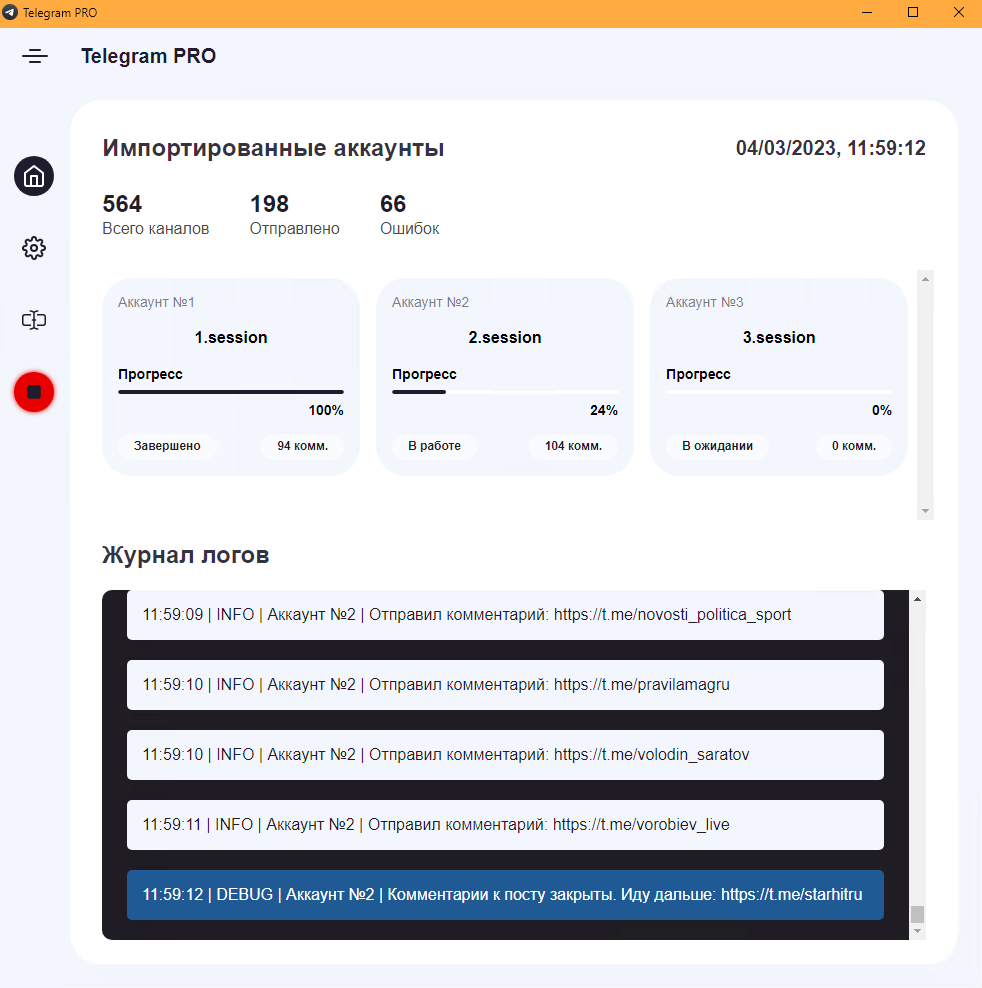The image size is (982, 988).
Task: Click the 198 Отправлено counter
Action: (294, 215)
